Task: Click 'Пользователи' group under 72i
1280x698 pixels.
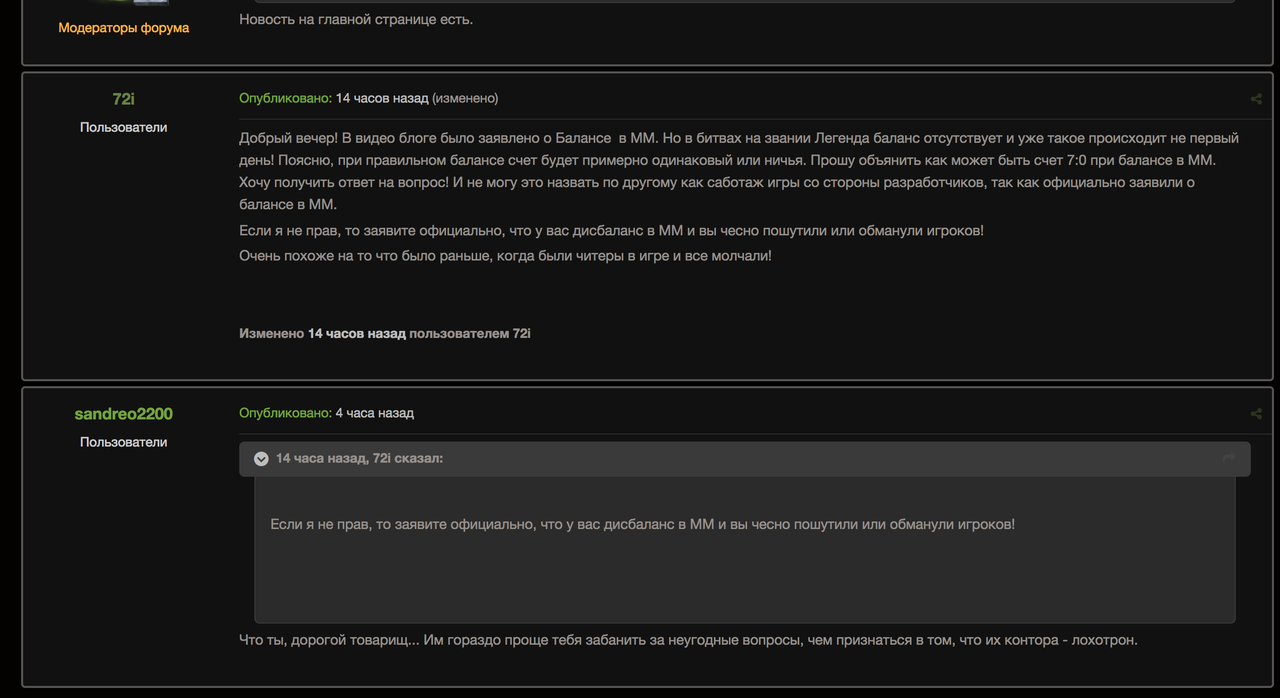Action: pyautogui.click(x=123, y=127)
